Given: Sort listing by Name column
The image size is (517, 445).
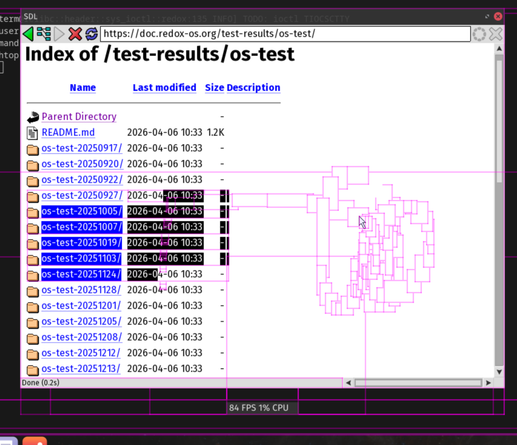Looking at the screenshot, I should coord(83,88).
